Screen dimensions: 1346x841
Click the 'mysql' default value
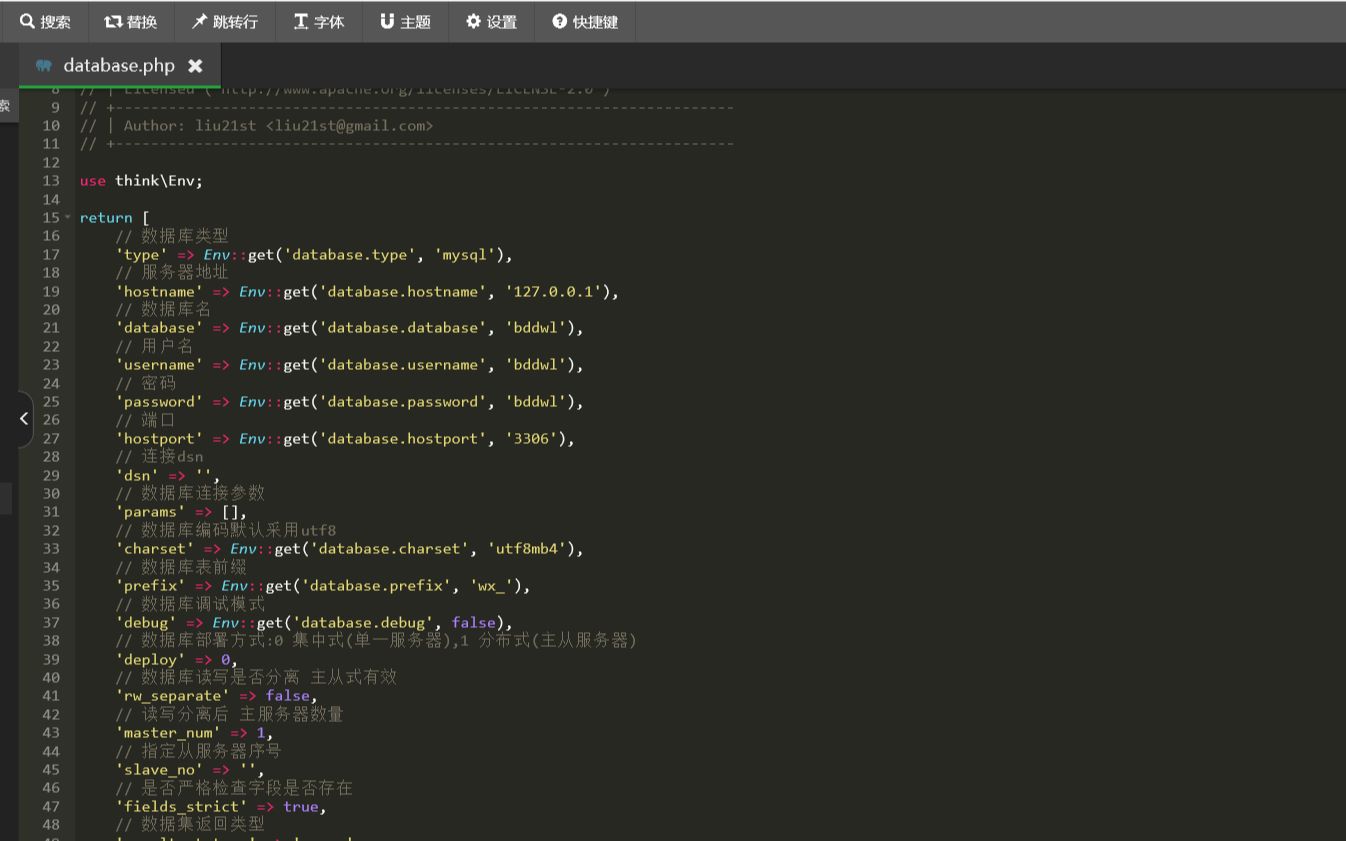click(465, 255)
